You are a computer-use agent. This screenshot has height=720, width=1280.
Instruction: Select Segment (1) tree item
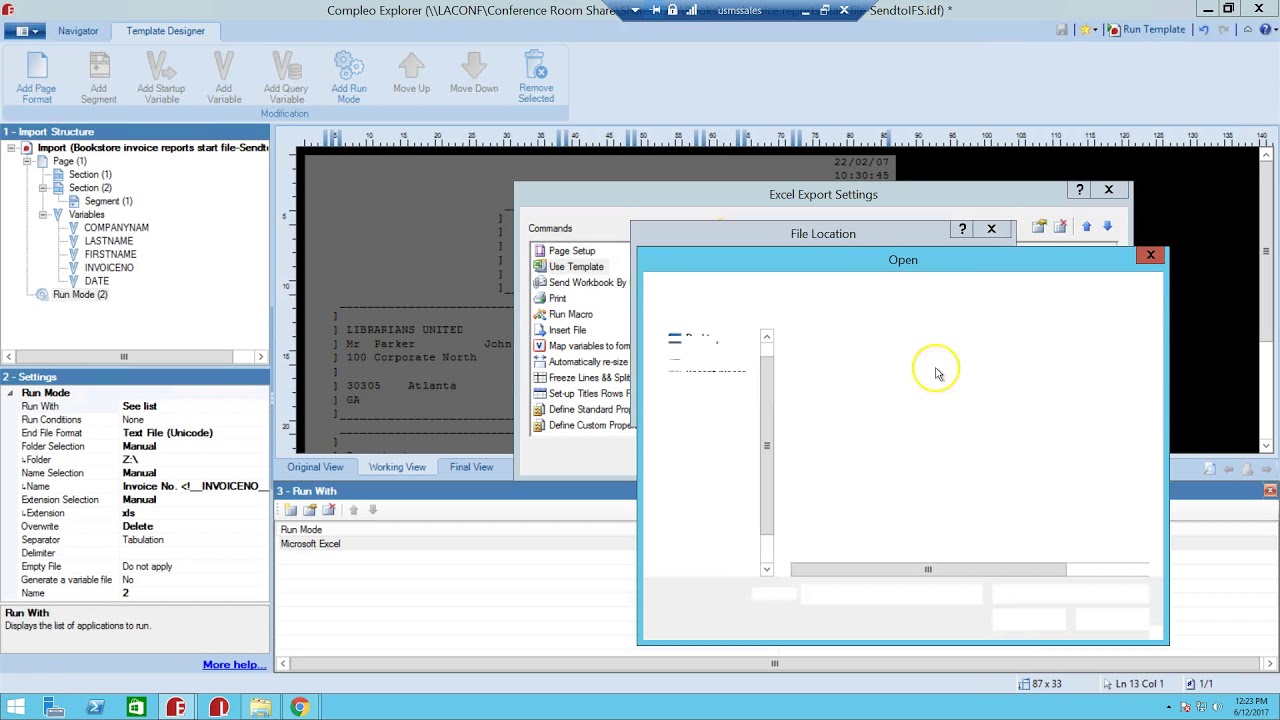click(x=108, y=201)
